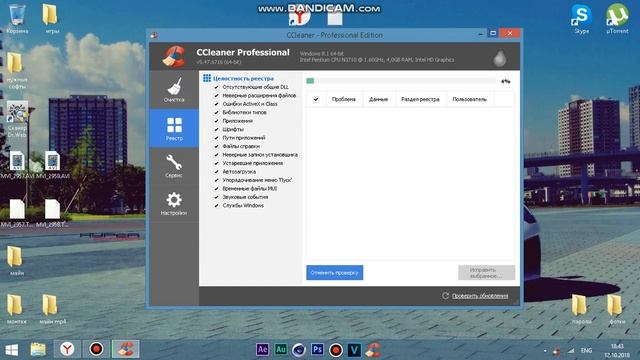Open Cinema 4D from the taskbar
This screenshot has height=360, width=640.
(299, 350)
